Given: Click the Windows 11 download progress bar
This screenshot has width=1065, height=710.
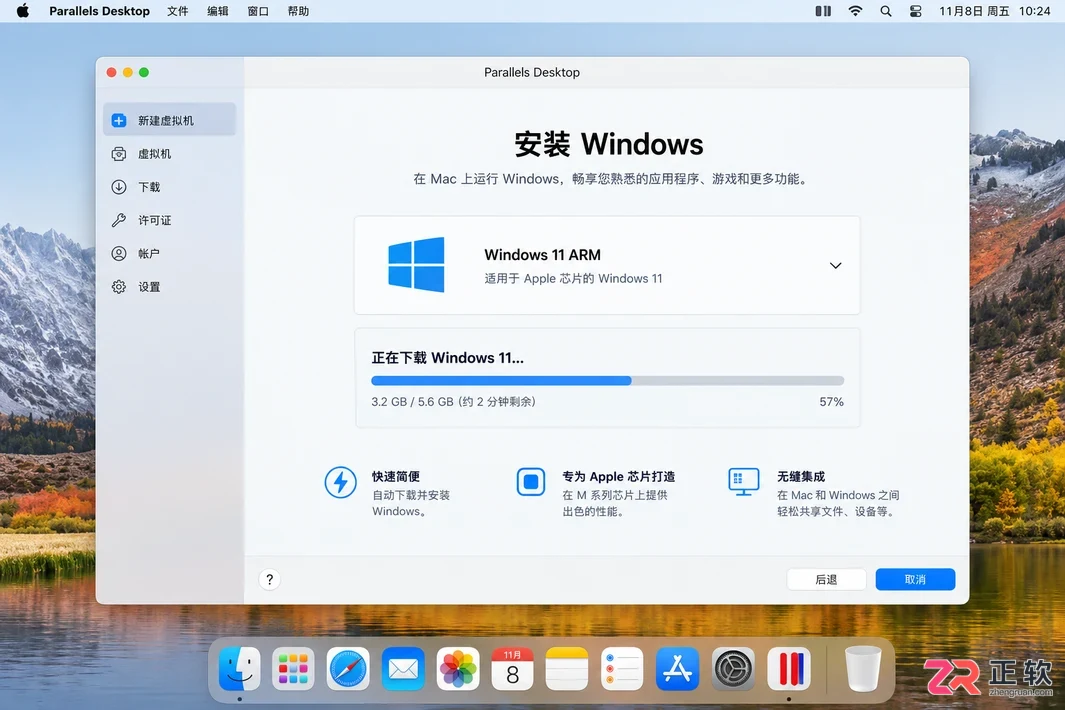Looking at the screenshot, I should click(607, 380).
